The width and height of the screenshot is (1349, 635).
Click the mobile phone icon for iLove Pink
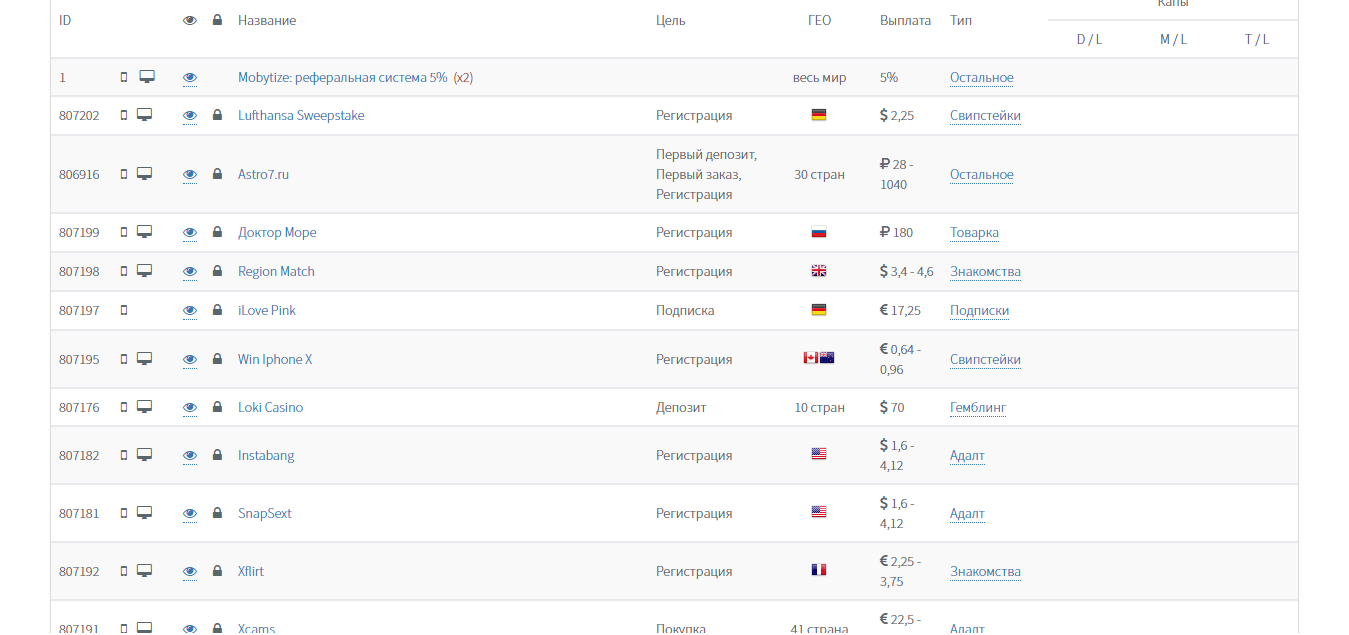point(124,310)
